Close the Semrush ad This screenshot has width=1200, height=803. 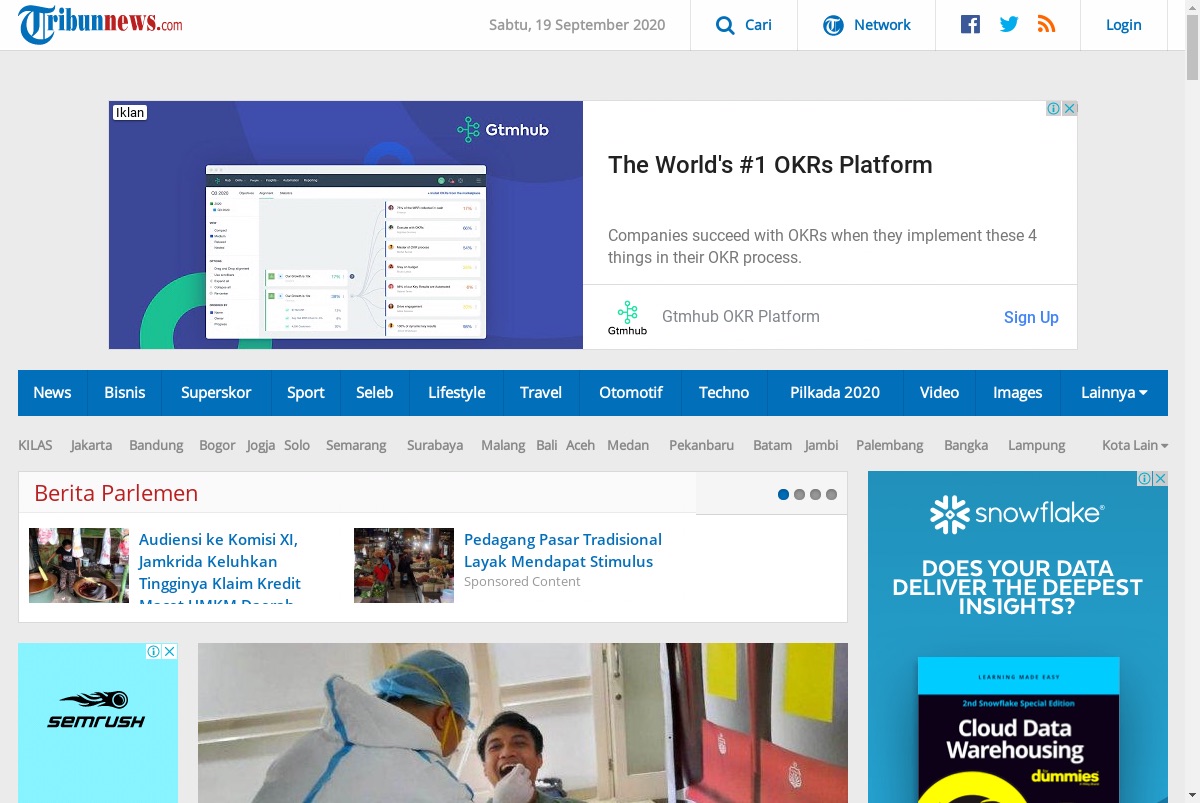[x=170, y=651]
